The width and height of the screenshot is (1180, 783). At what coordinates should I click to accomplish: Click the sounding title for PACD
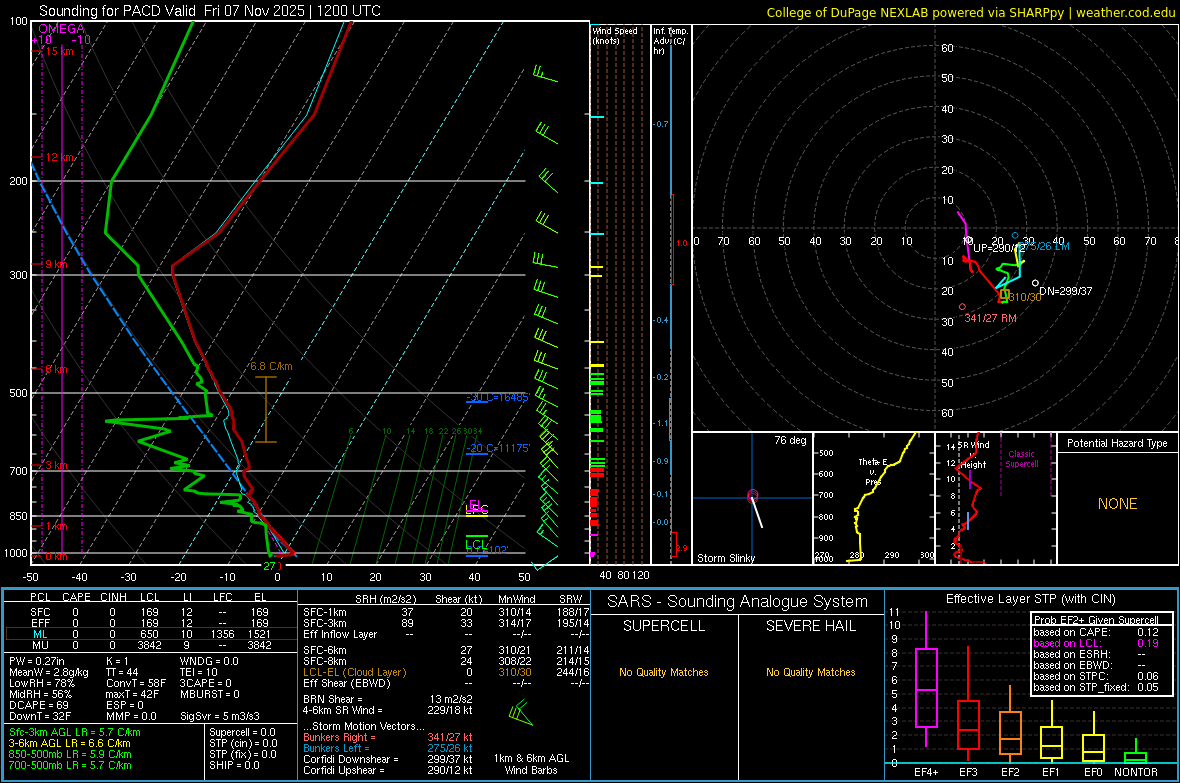209,11
